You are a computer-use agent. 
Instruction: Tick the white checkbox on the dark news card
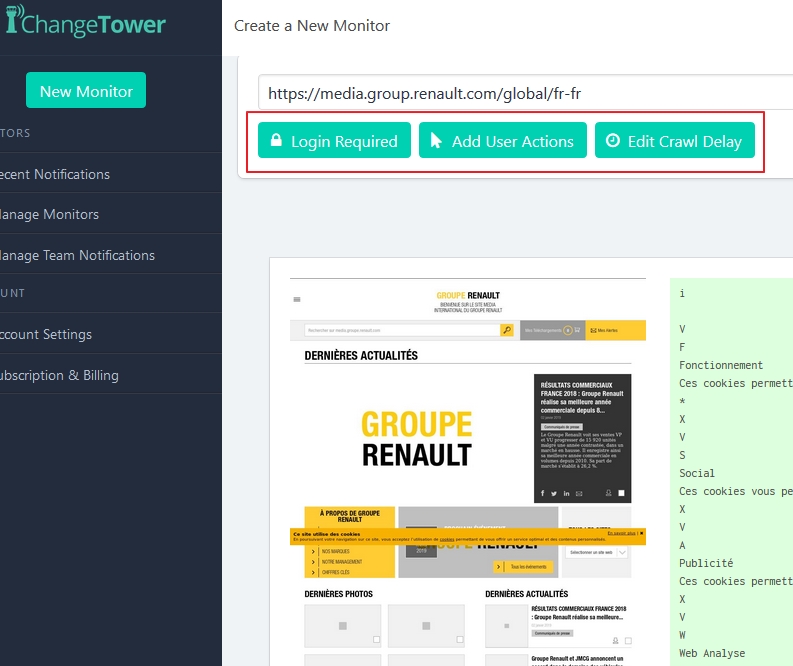click(x=621, y=493)
